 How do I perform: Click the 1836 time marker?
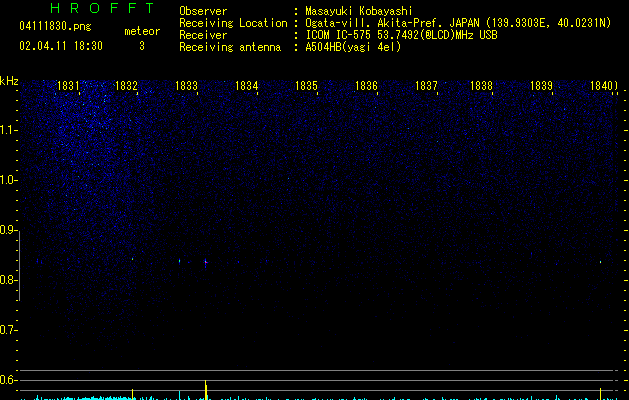coord(366,86)
